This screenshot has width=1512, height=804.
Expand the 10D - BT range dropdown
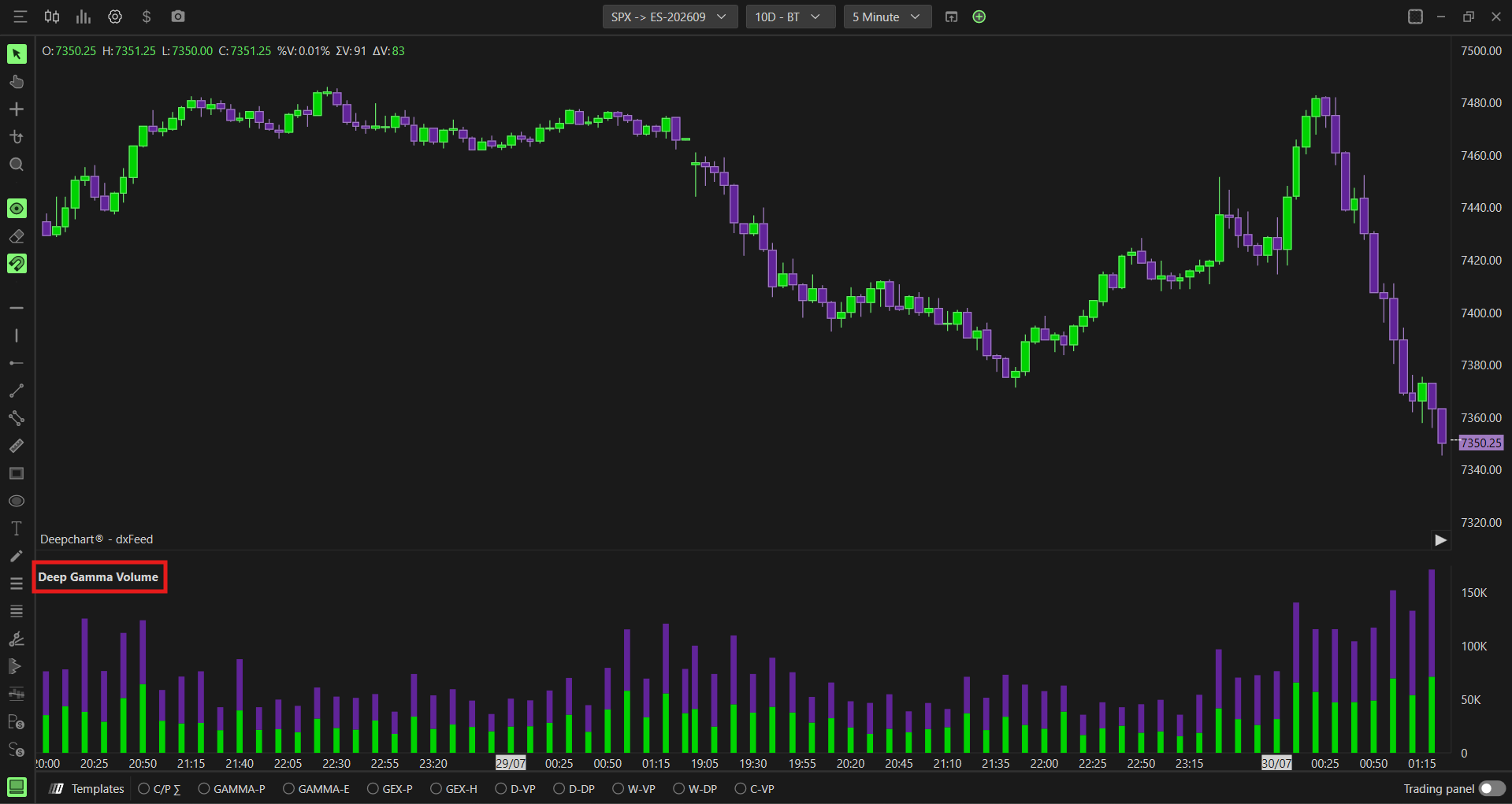click(x=790, y=17)
